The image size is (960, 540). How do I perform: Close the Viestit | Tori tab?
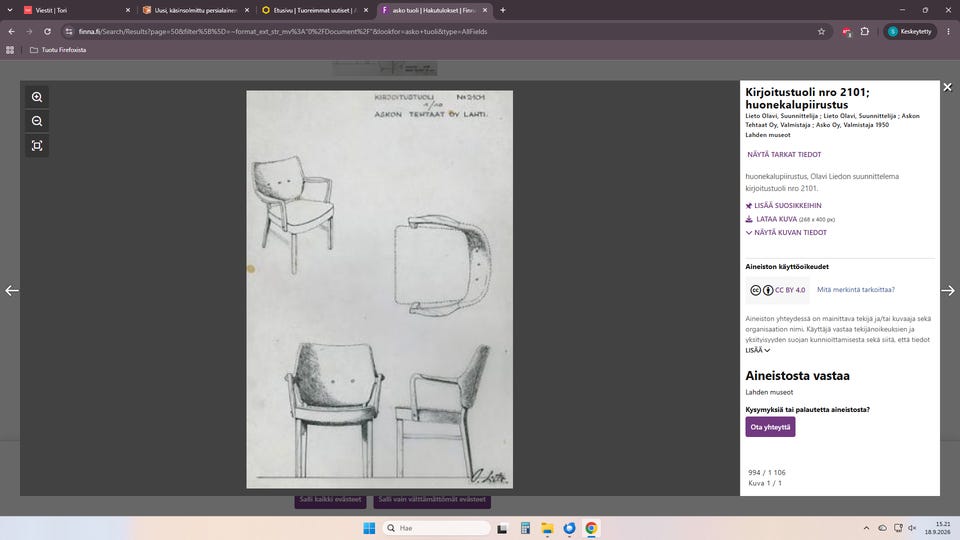point(128,10)
